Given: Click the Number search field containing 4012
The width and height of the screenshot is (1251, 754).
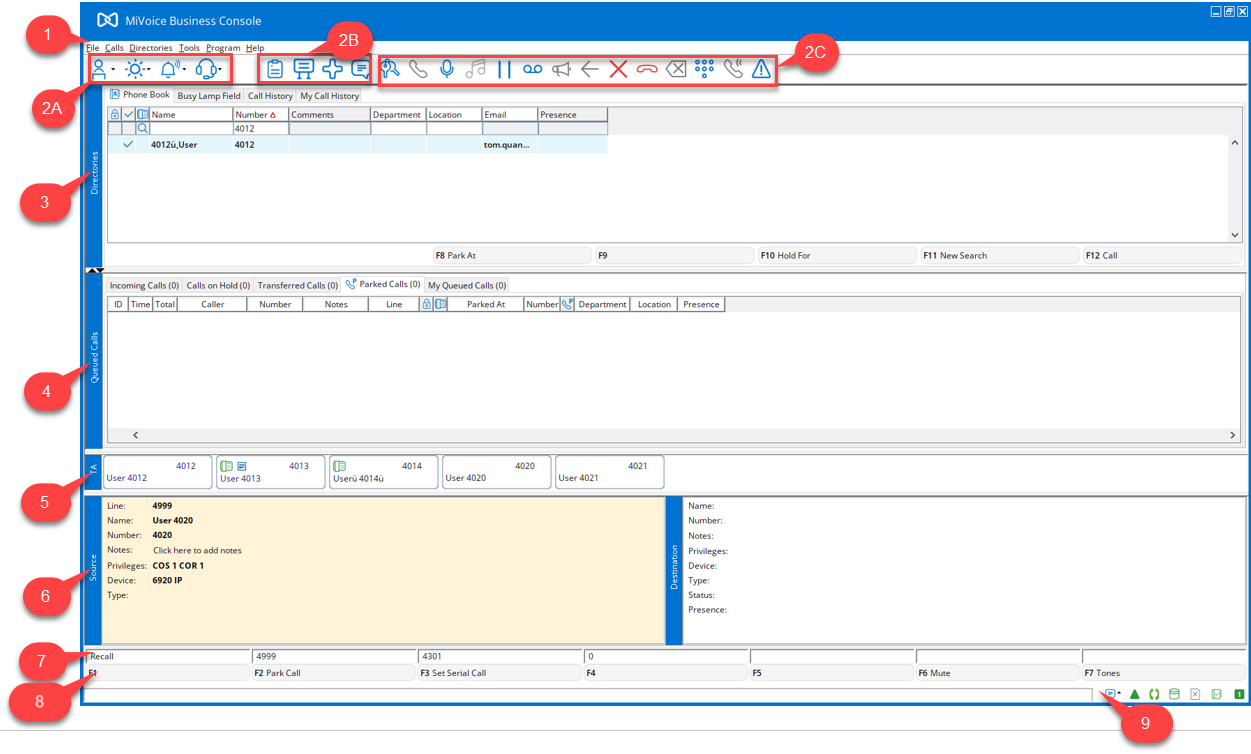Looking at the screenshot, I should click(x=260, y=129).
